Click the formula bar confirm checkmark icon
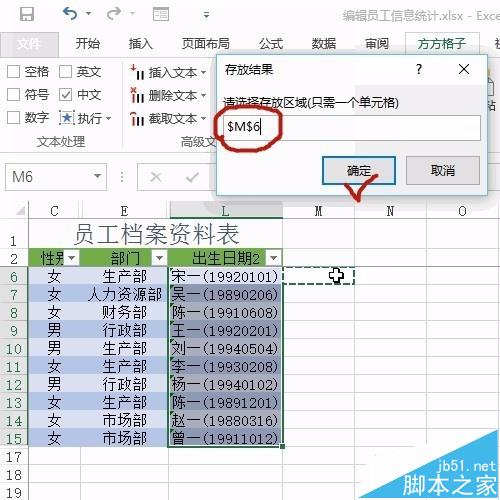This screenshot has height=500, width=500. 192,177
